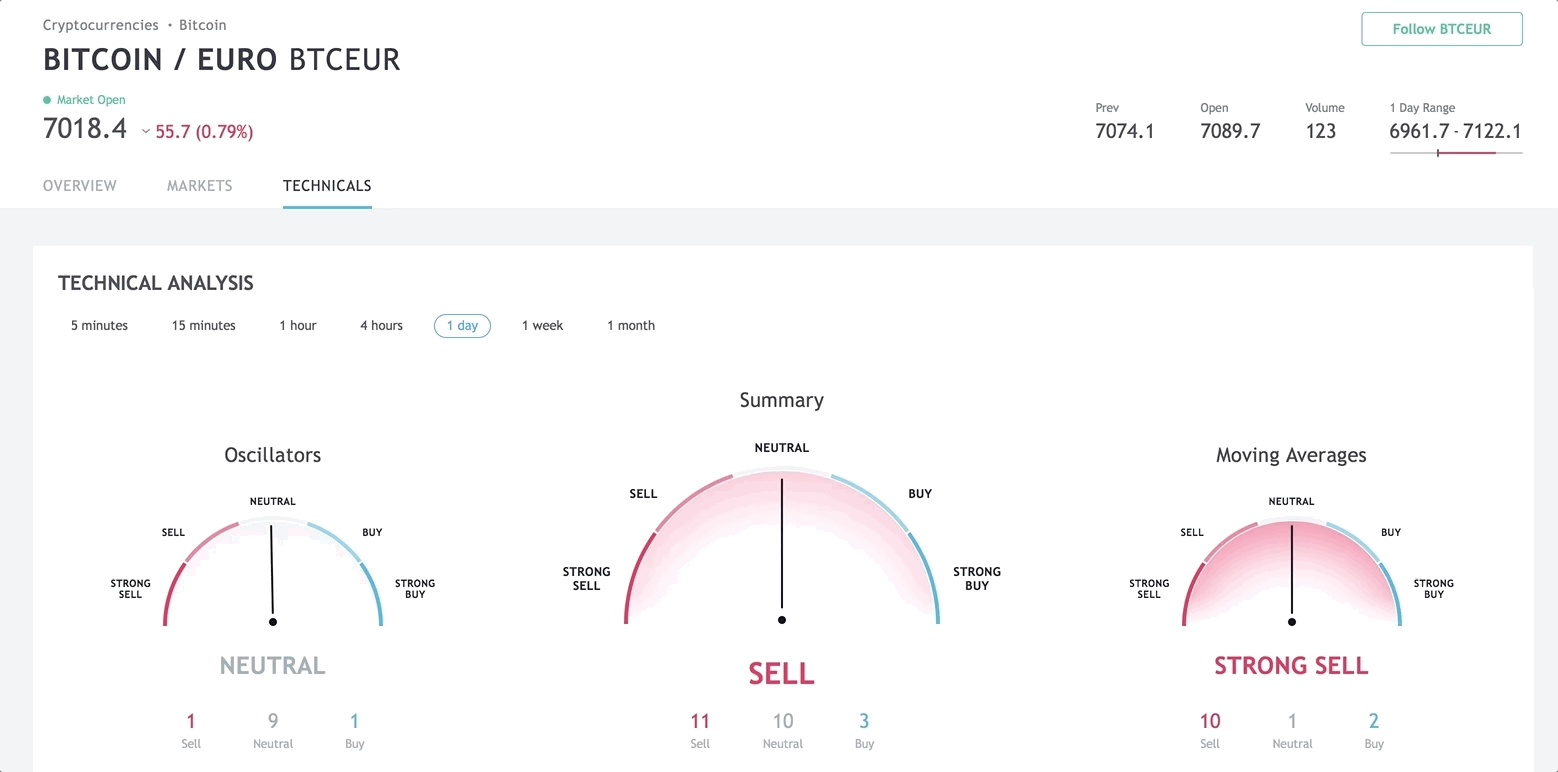Click the Summary gauge dial
Image resolution: width=1558 pixels, height=772 pixels.
click(x=782, y=545)
